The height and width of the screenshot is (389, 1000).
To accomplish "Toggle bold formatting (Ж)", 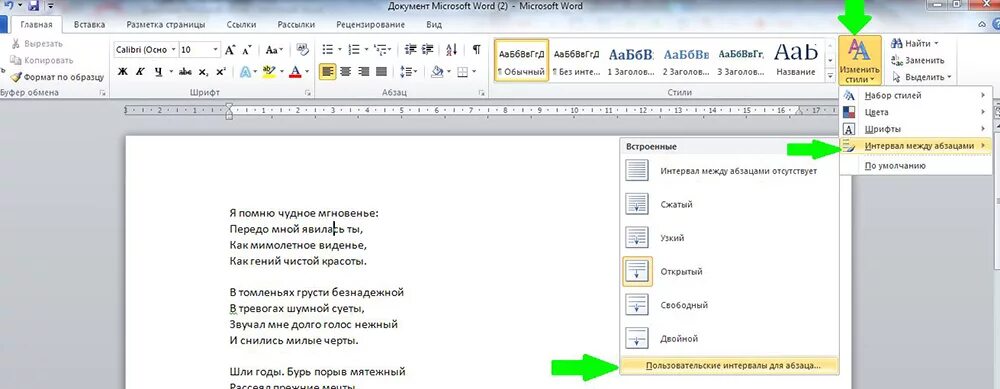I will (x=122, y=72).
